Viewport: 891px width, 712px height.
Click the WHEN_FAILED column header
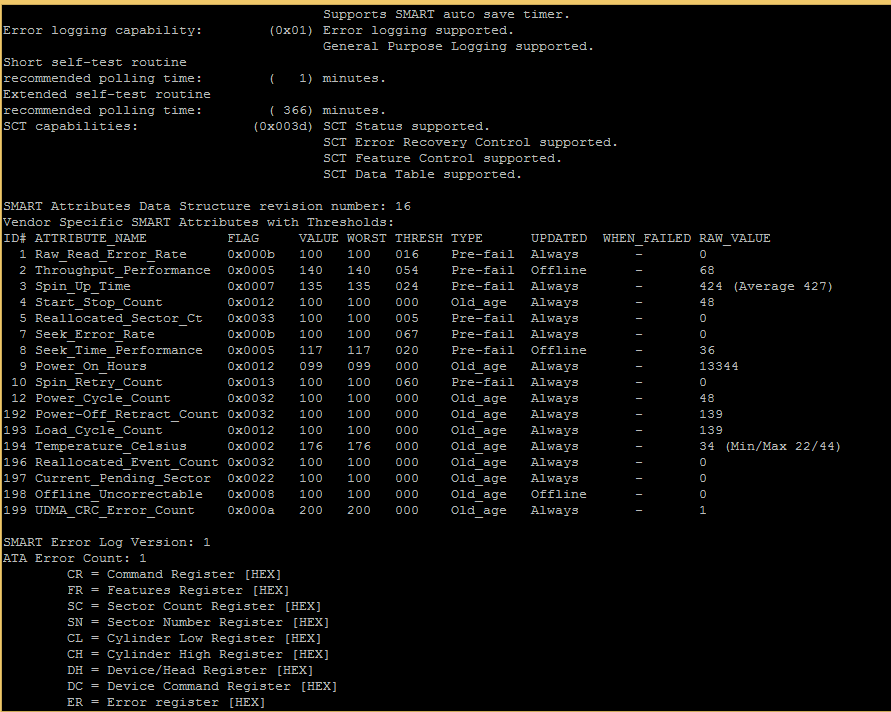pyautogui.click(x=646, y=238)
